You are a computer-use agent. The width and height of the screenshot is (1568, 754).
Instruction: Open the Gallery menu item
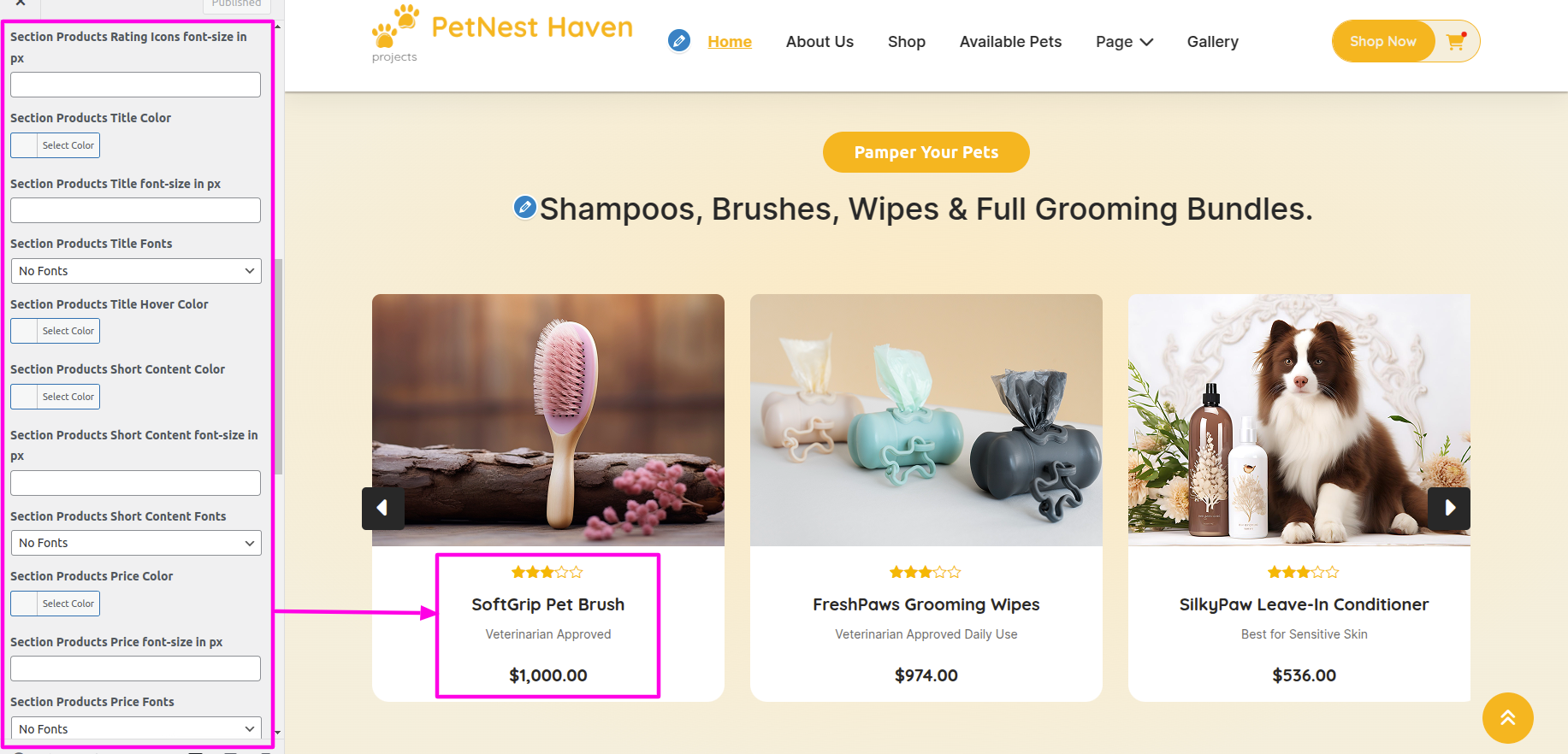pos(1212,42)
